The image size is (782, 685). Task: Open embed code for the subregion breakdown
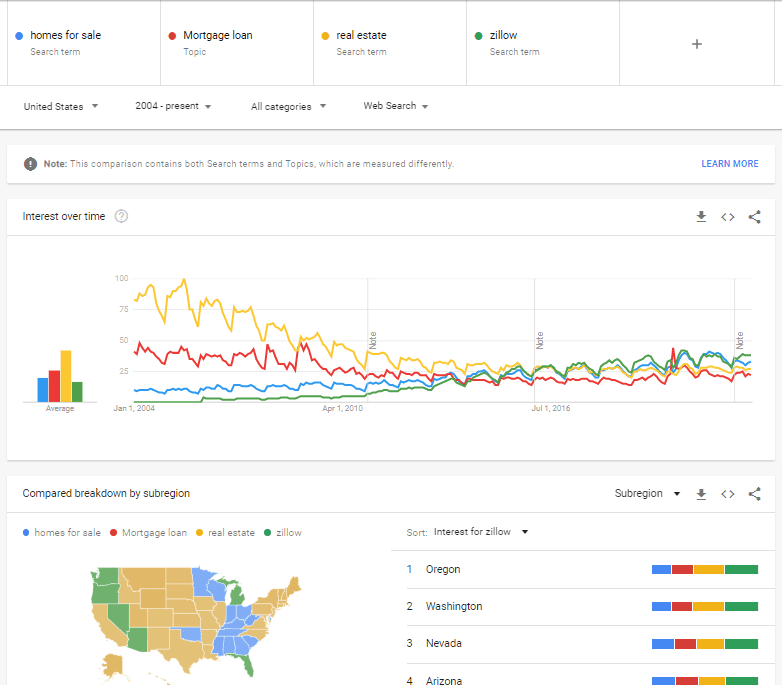[728, 494]
